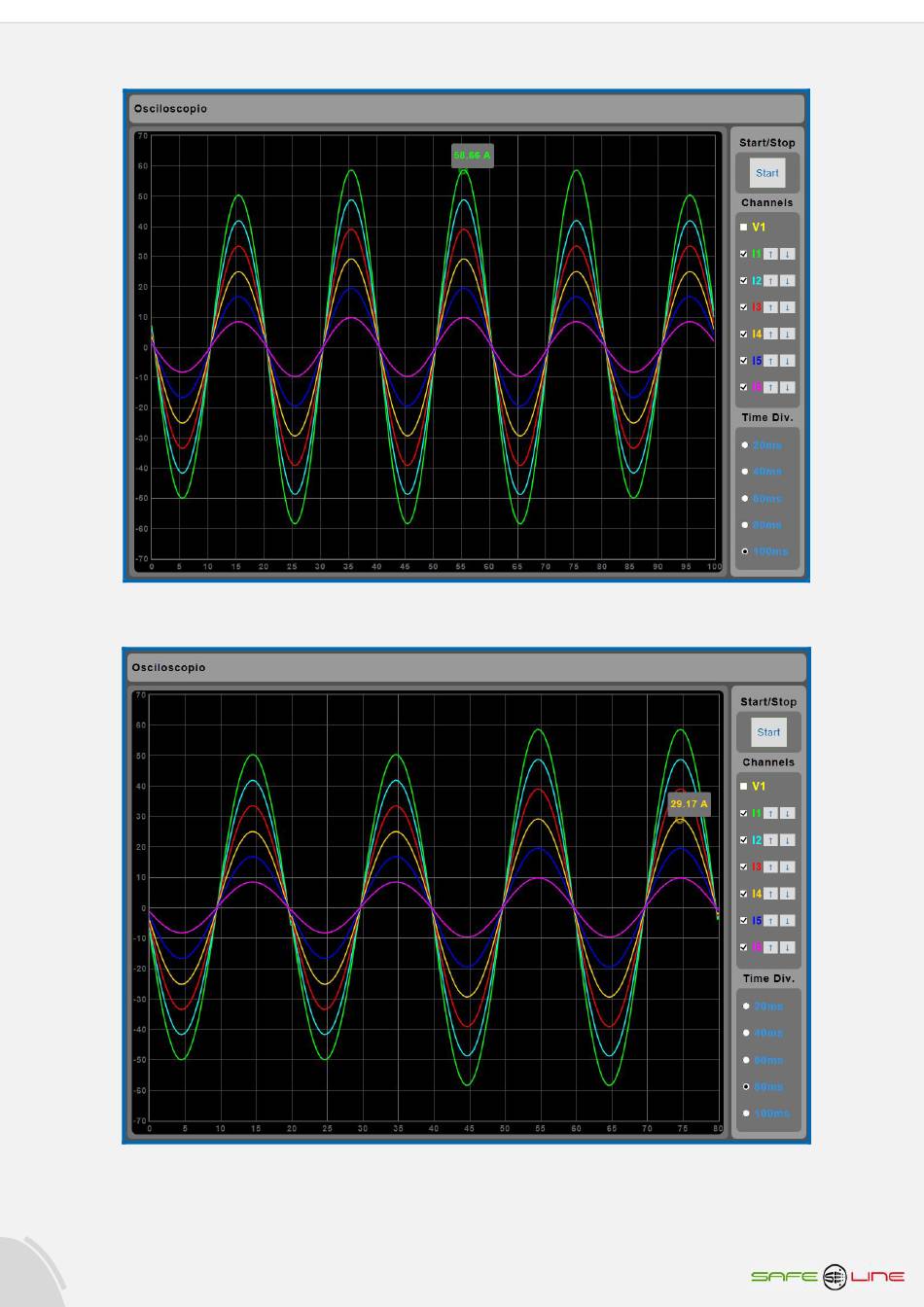Viewport: 924px width, 1307px height.
Task: Untick I5 channel in lower oscilloscope
Action: (x=744, y=920)
